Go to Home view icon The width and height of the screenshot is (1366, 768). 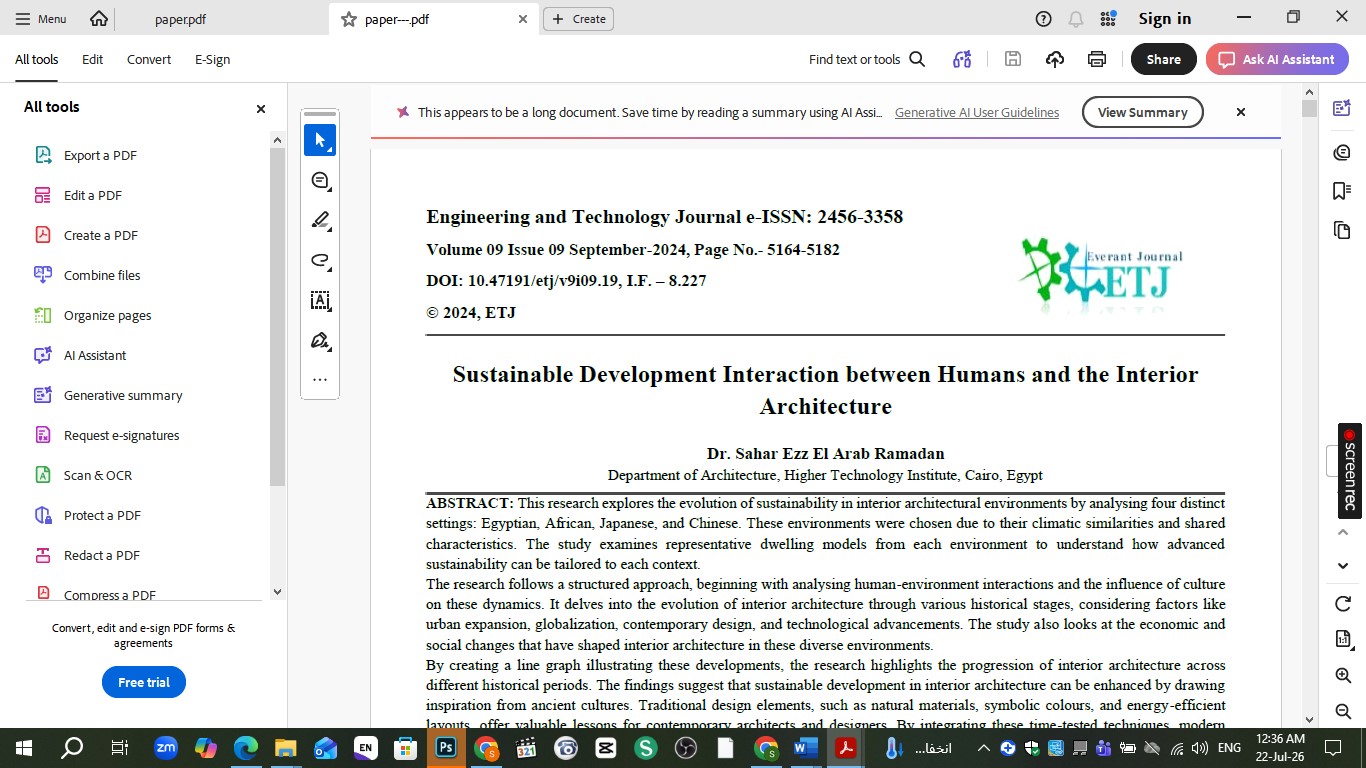pyautogui.click(x=98, y=18)
